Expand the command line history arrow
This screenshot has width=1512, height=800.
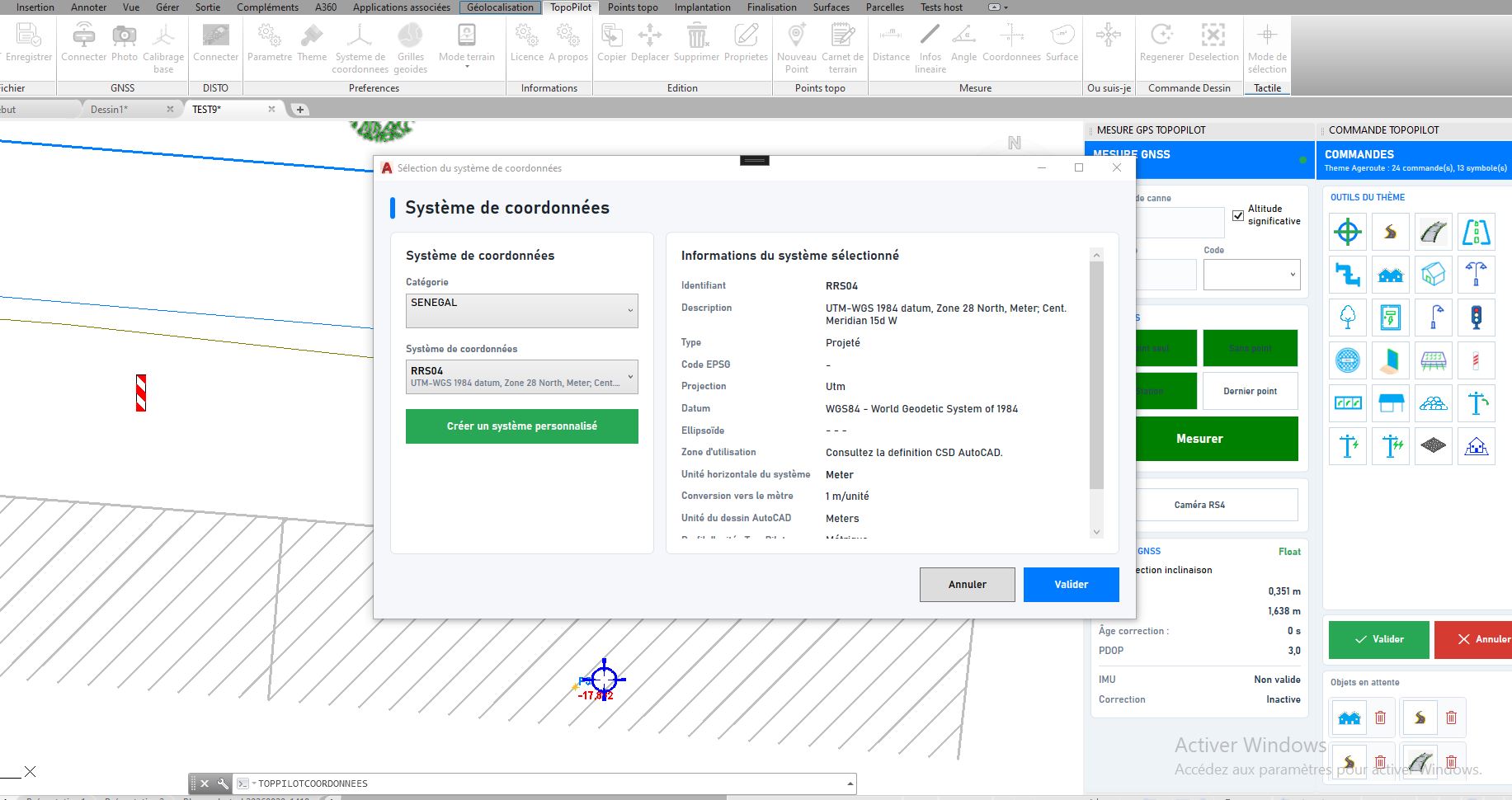click(x=850, y=784)
